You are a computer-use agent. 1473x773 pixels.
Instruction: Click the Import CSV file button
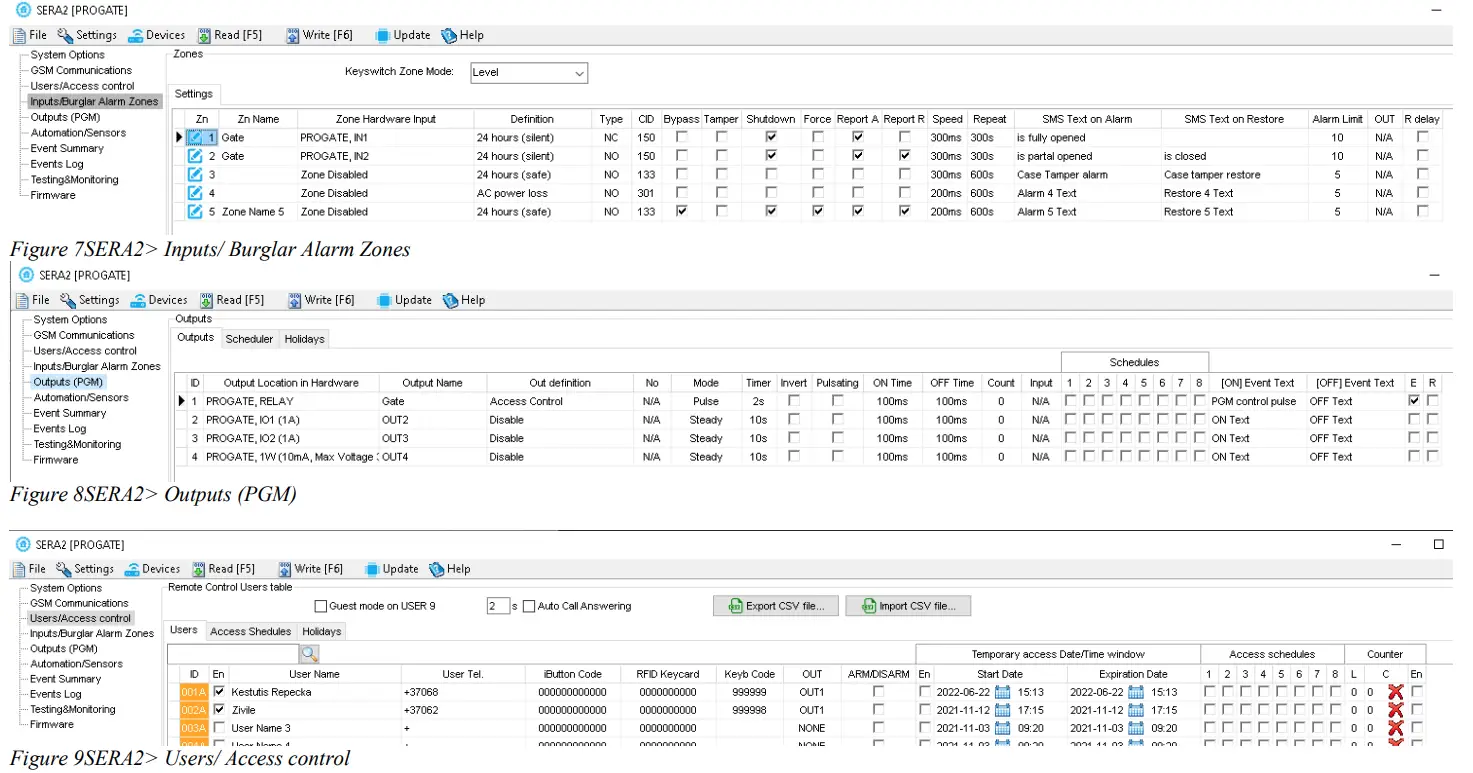pos(907,606)
